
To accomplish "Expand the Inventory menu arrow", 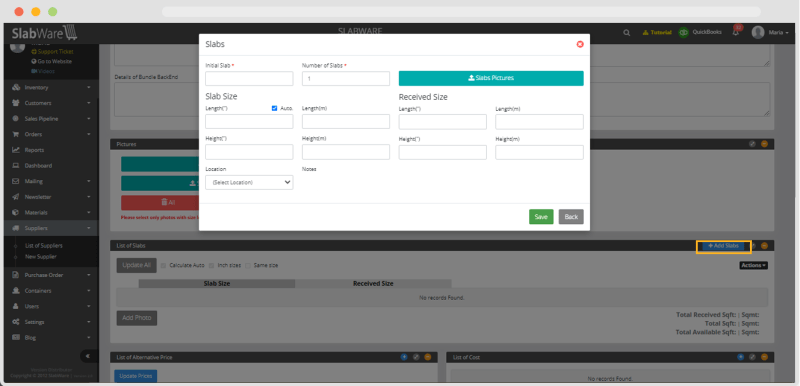I will (89, 88).
